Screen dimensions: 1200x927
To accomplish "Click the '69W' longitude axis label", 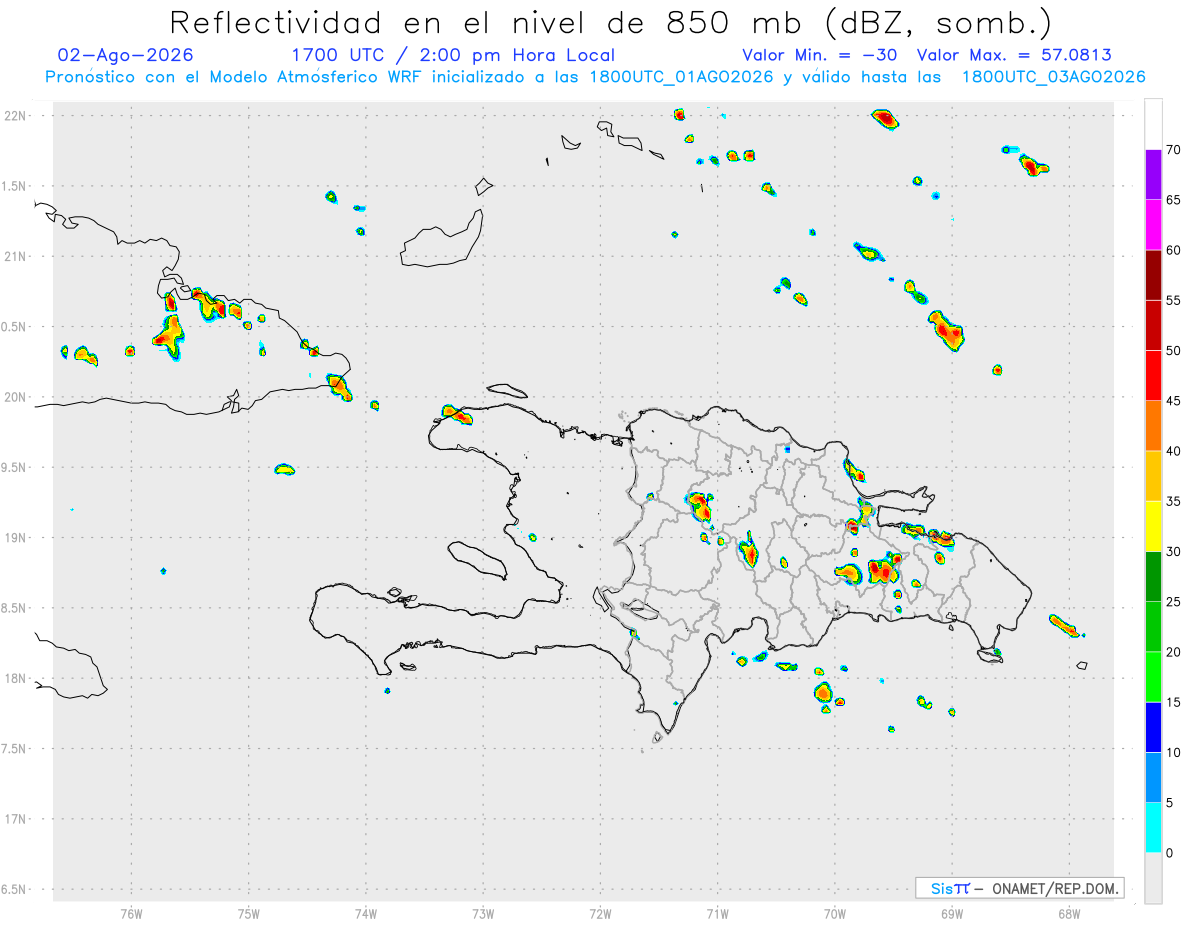I will [x=952, y=913].
